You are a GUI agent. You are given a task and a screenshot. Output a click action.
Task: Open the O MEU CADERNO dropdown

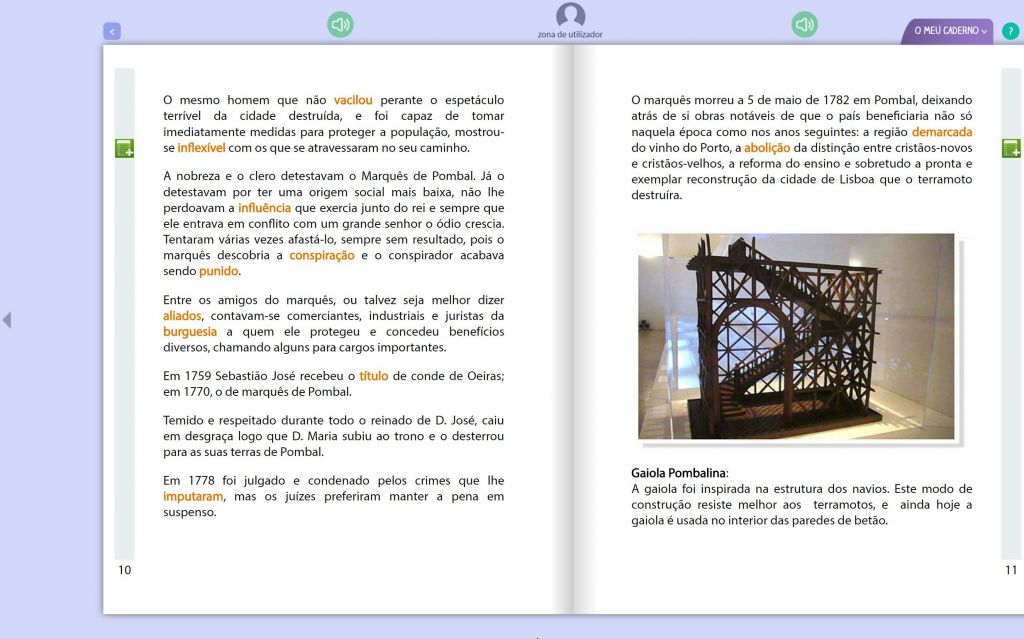[x=949, y=31]
